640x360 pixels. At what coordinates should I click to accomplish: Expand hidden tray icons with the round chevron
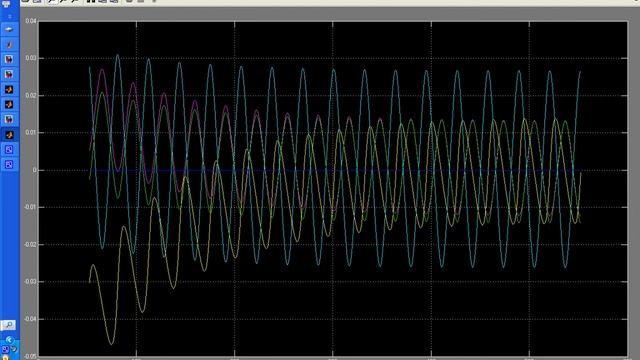pos(9,340)
